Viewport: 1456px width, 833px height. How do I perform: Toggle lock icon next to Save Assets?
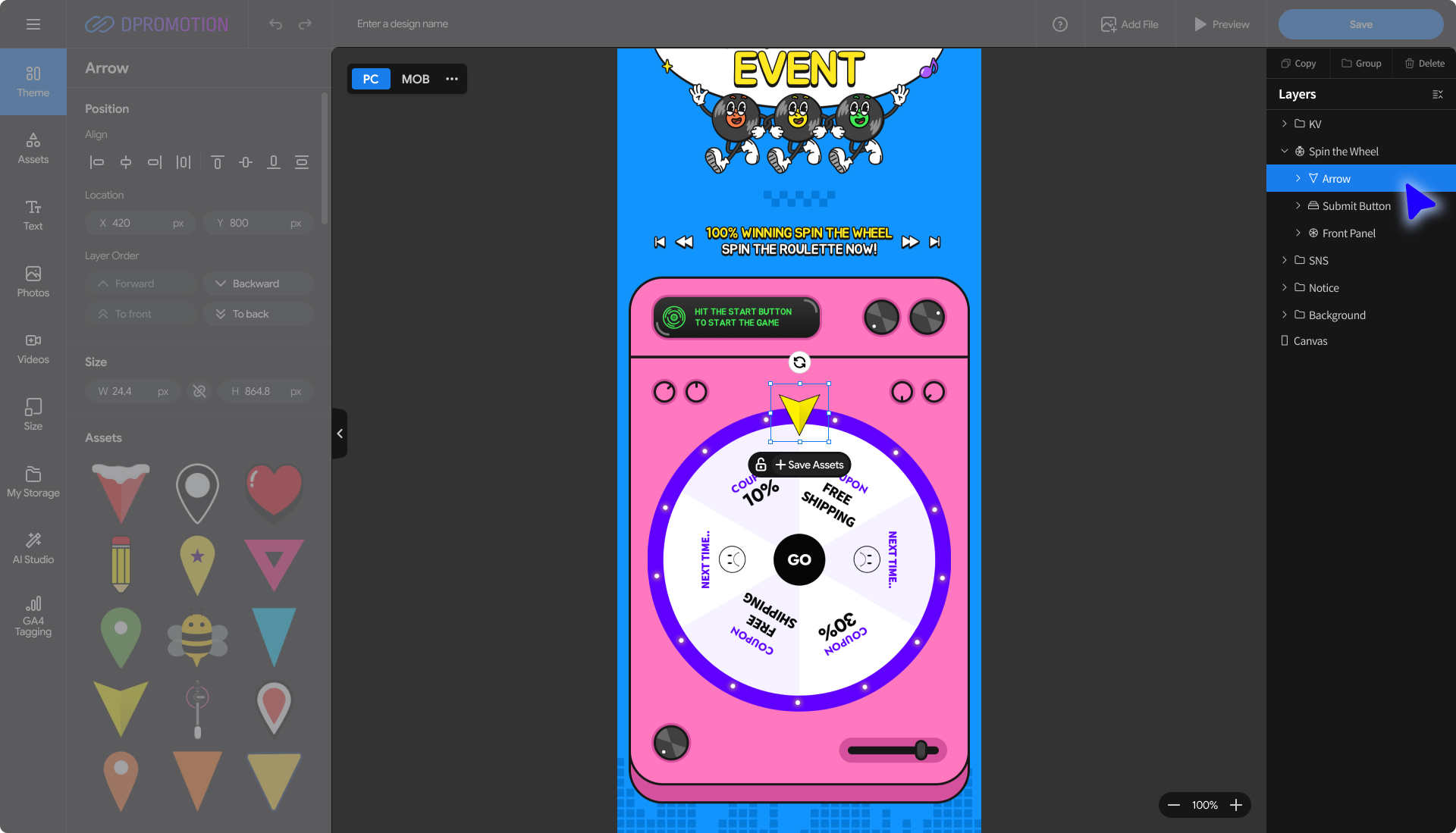point(761,465)
